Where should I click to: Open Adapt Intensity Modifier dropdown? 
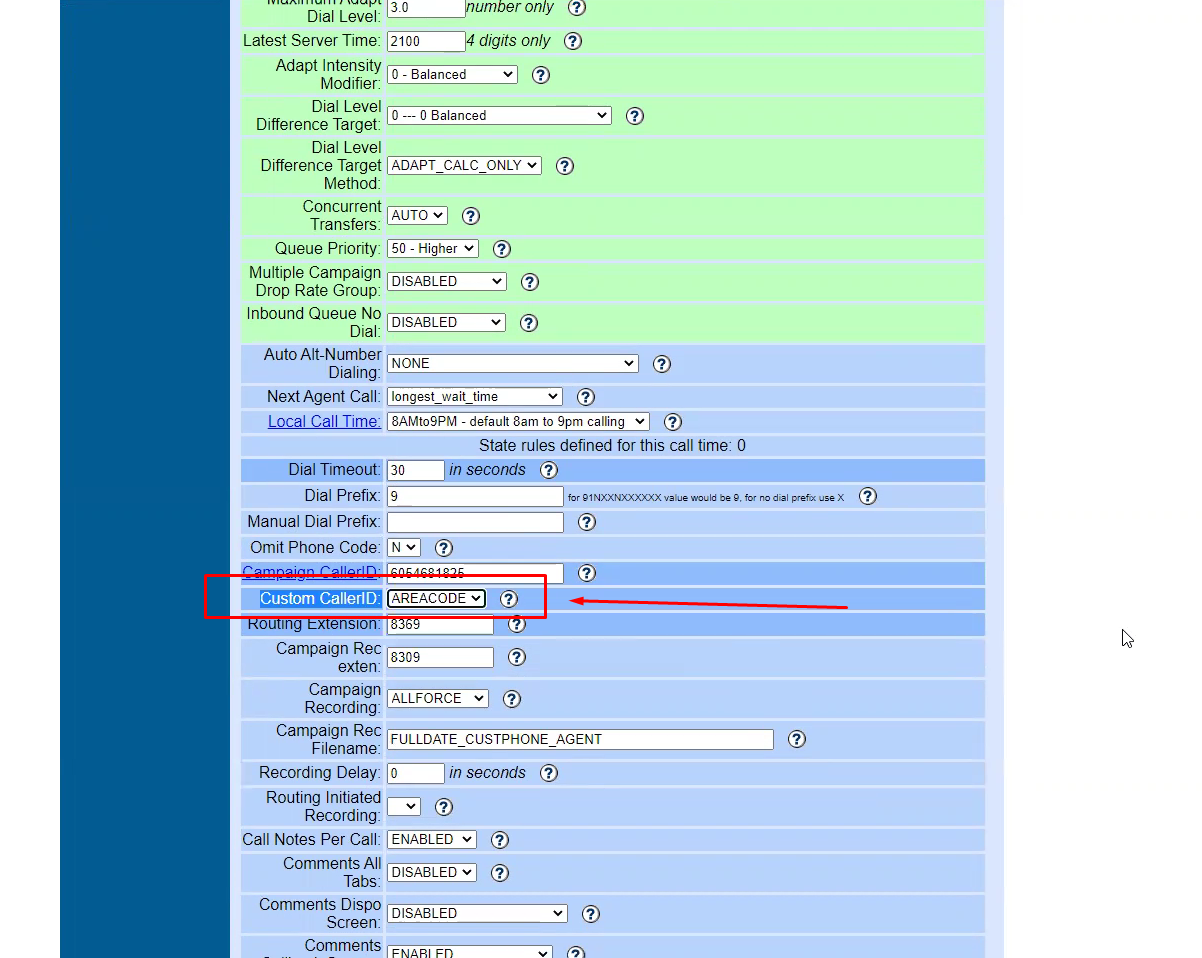click(452, 75)
